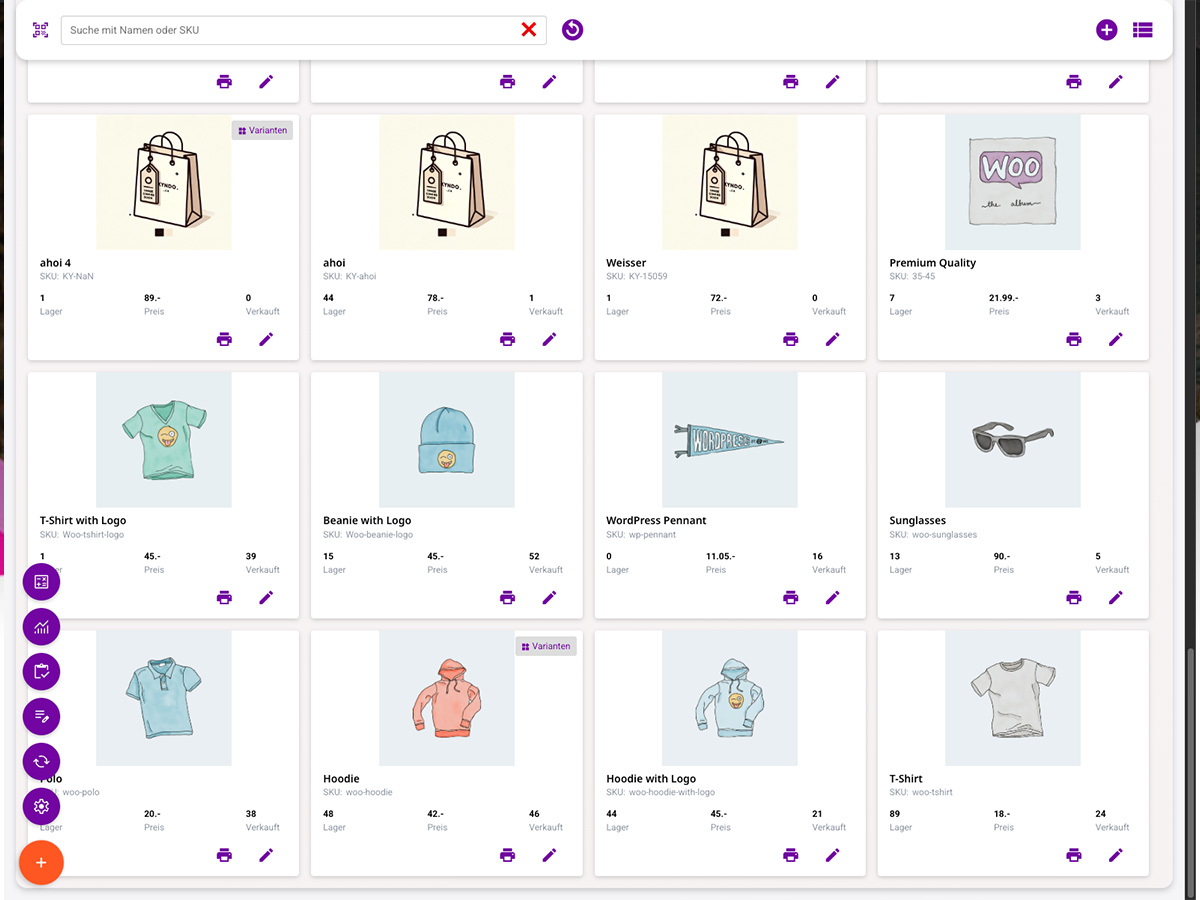Open the edit list floating button
Viewport: 1200px width, 900px height.
(41, 716)
